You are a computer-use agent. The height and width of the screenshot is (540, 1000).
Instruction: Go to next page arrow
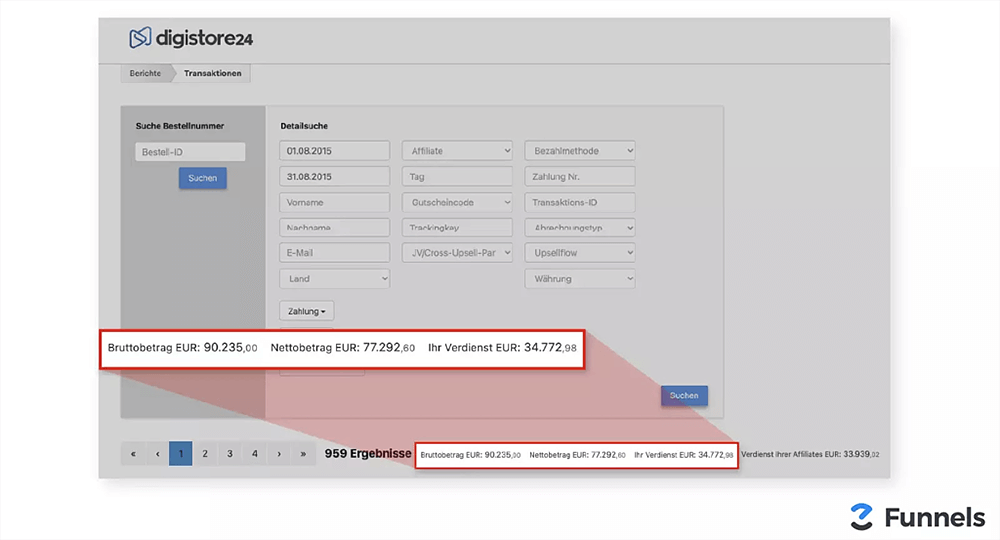[279, 453]
